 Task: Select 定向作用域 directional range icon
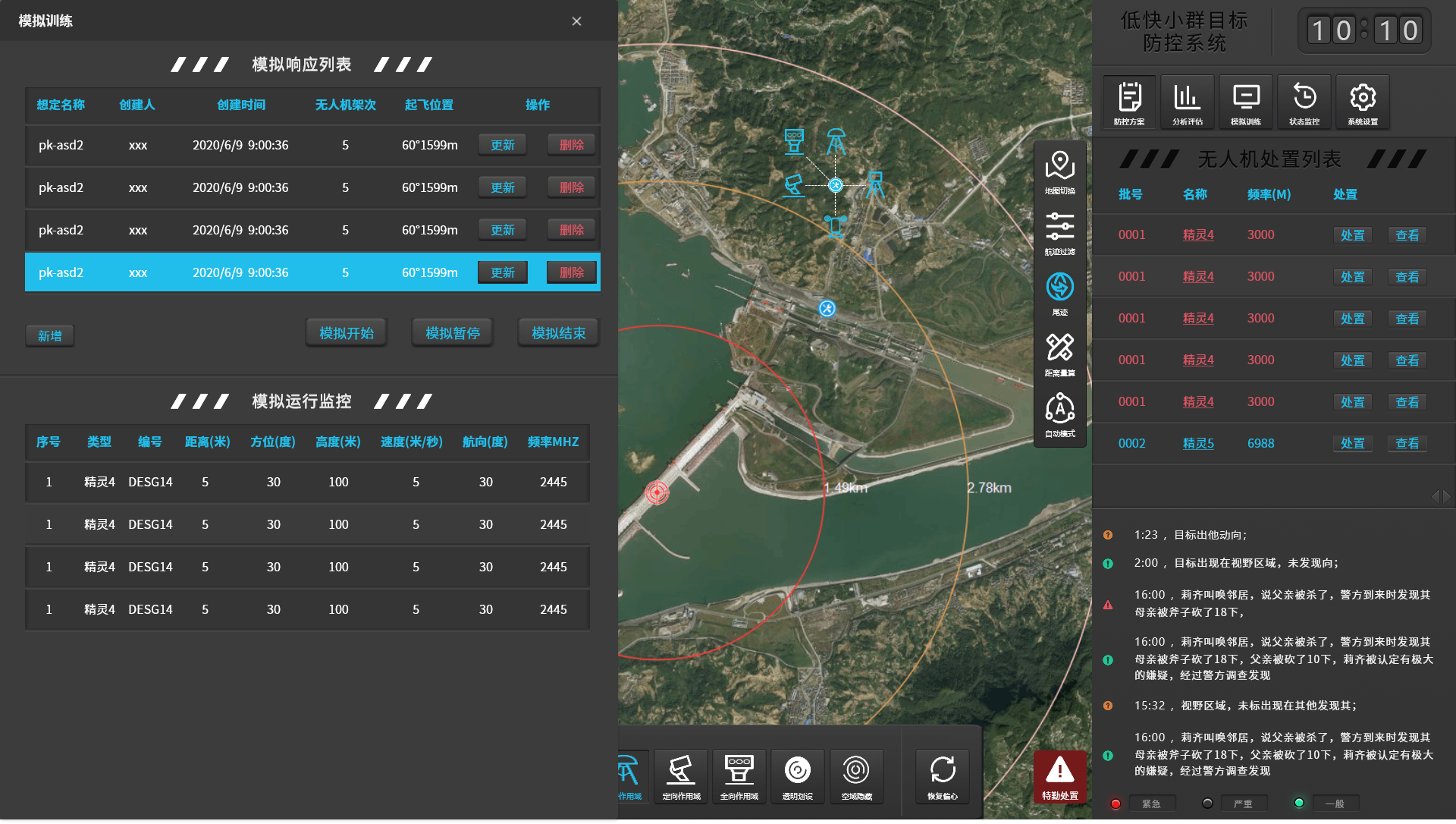680,775
